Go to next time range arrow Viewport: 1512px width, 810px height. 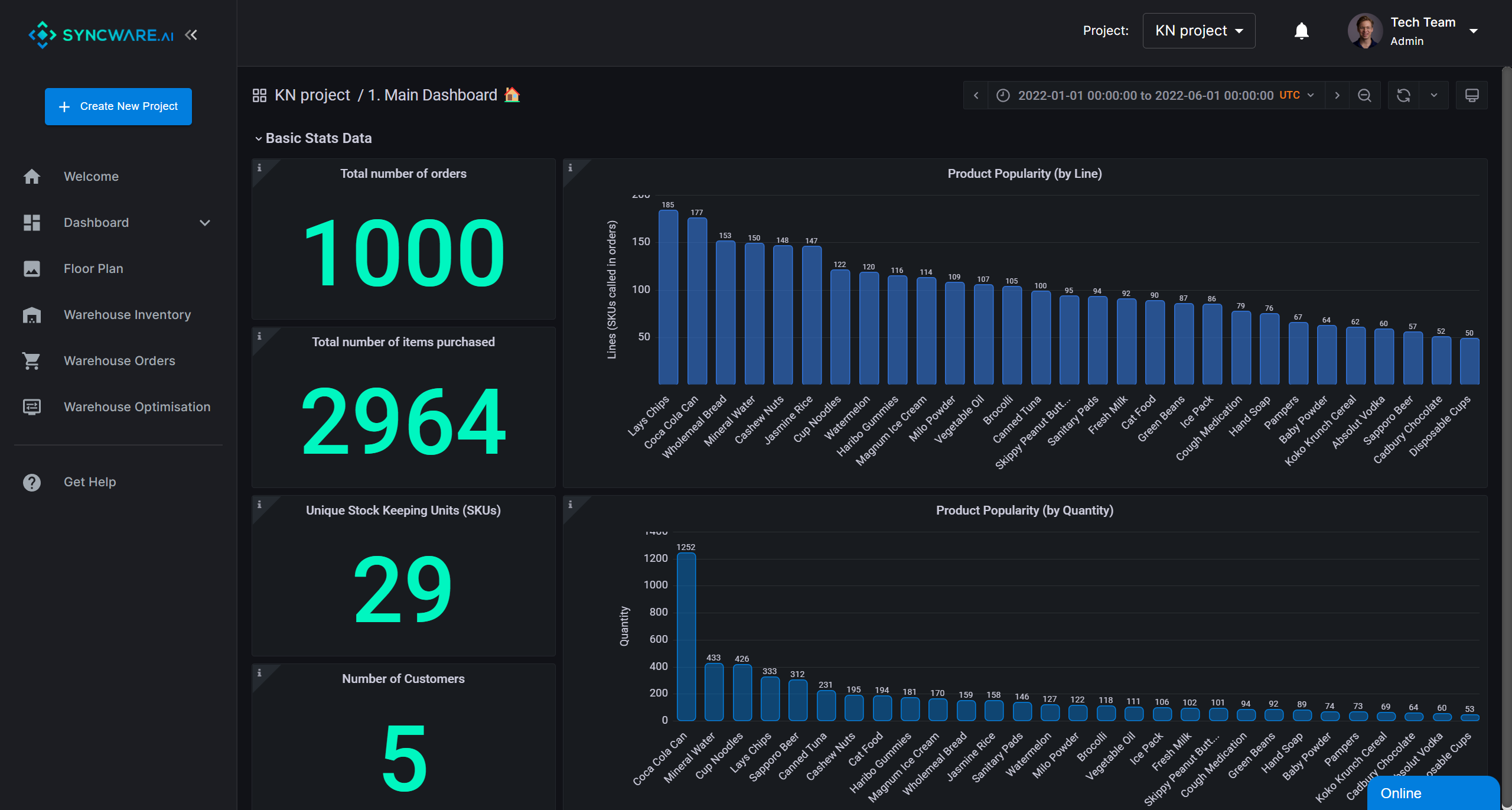click(x=1337, y=96)
